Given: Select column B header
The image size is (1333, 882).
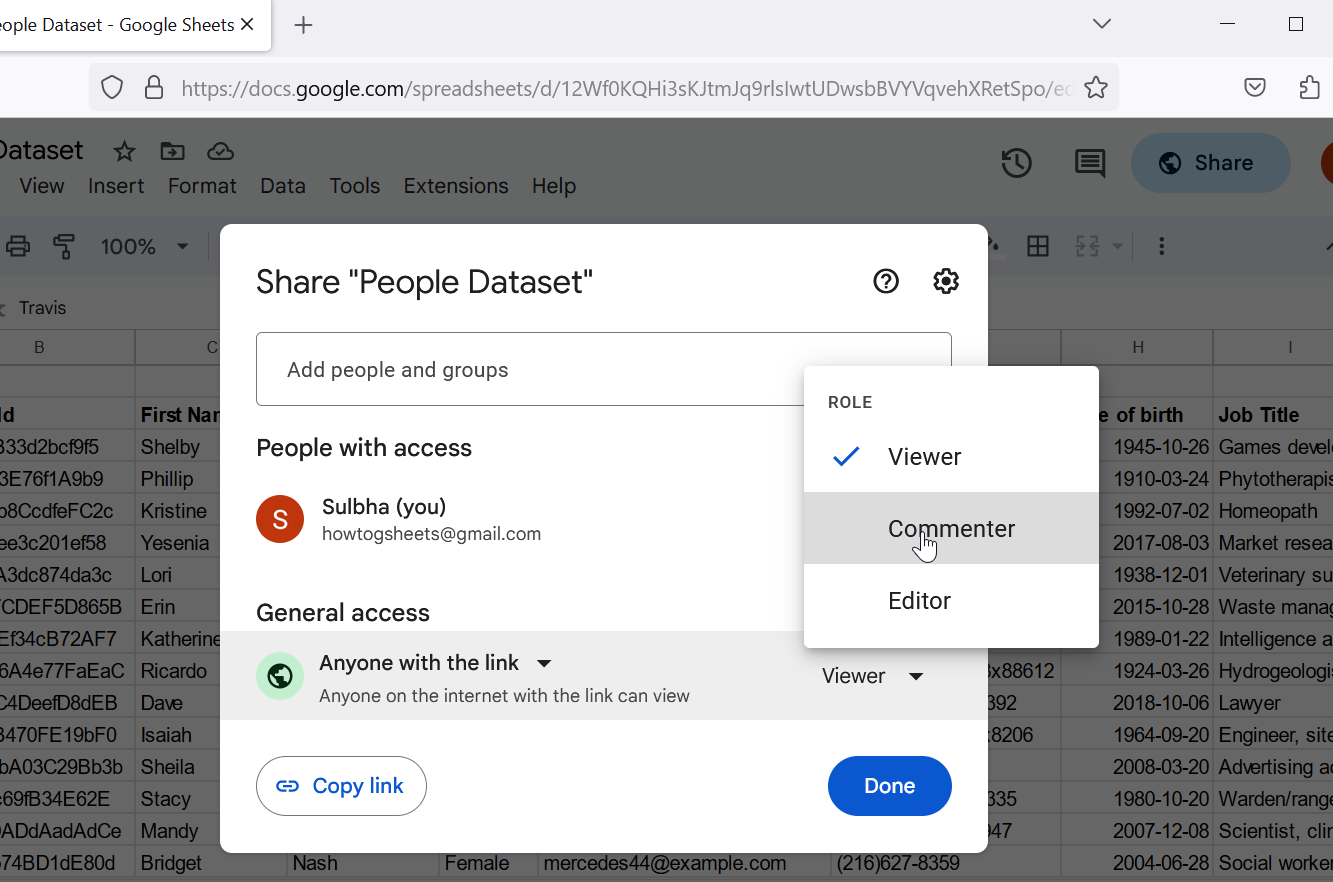Looking at the screenshot, I should (39, 347).
